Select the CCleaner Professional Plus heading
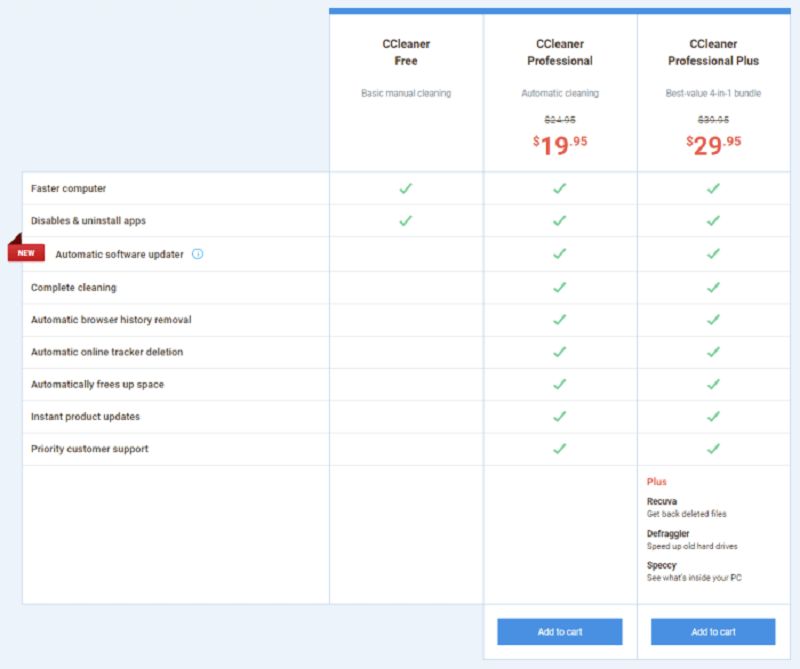This screenshot has height=669, width=800. 713,53
